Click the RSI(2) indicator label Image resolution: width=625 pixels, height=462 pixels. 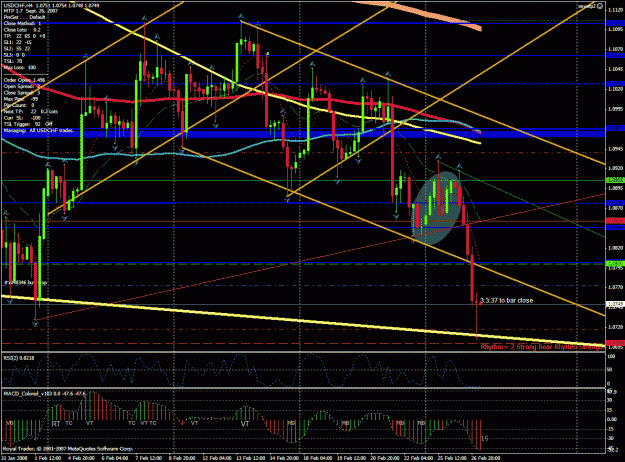pyautogui.click(x=19, y=358)
